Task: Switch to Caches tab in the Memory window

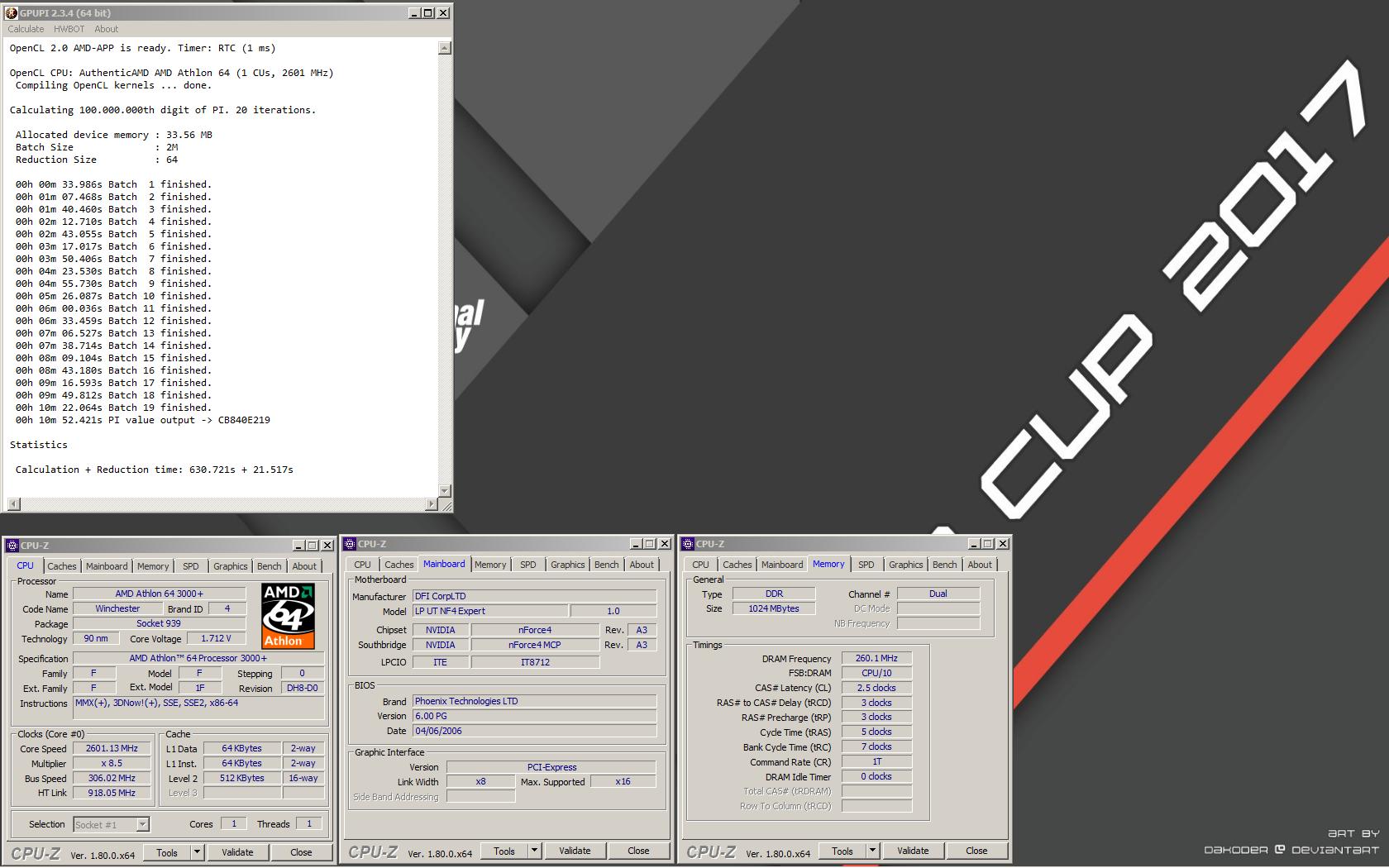Action: (x=737, y=565)
